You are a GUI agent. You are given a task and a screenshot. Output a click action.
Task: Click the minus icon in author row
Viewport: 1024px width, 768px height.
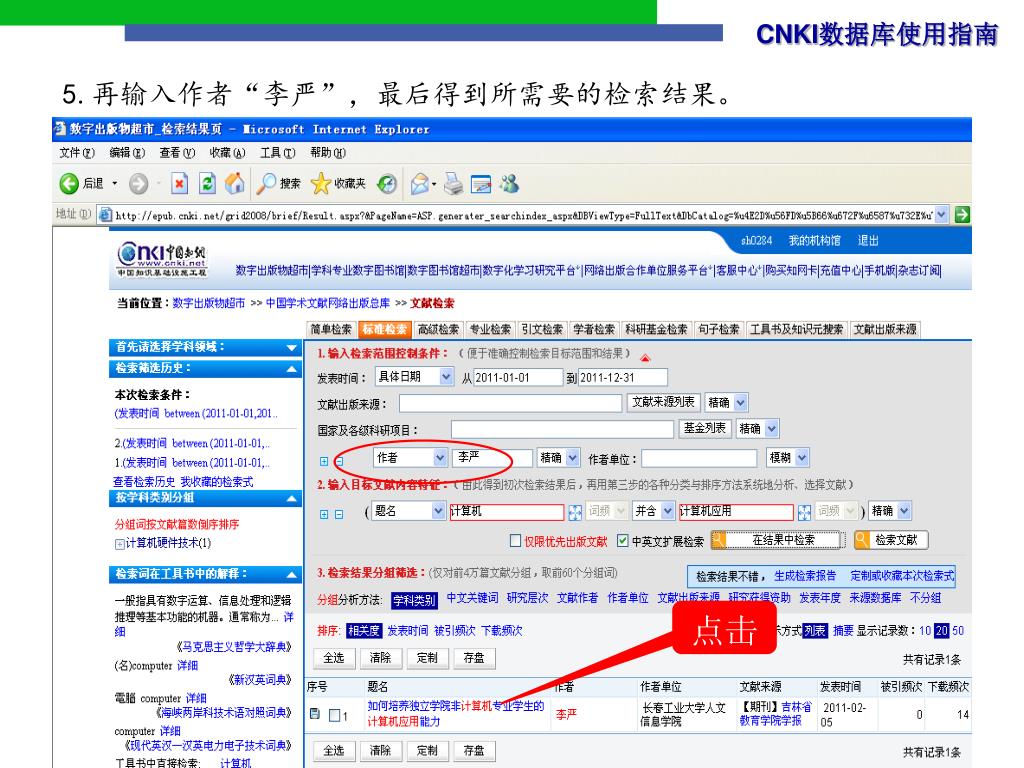coord(339,461)
